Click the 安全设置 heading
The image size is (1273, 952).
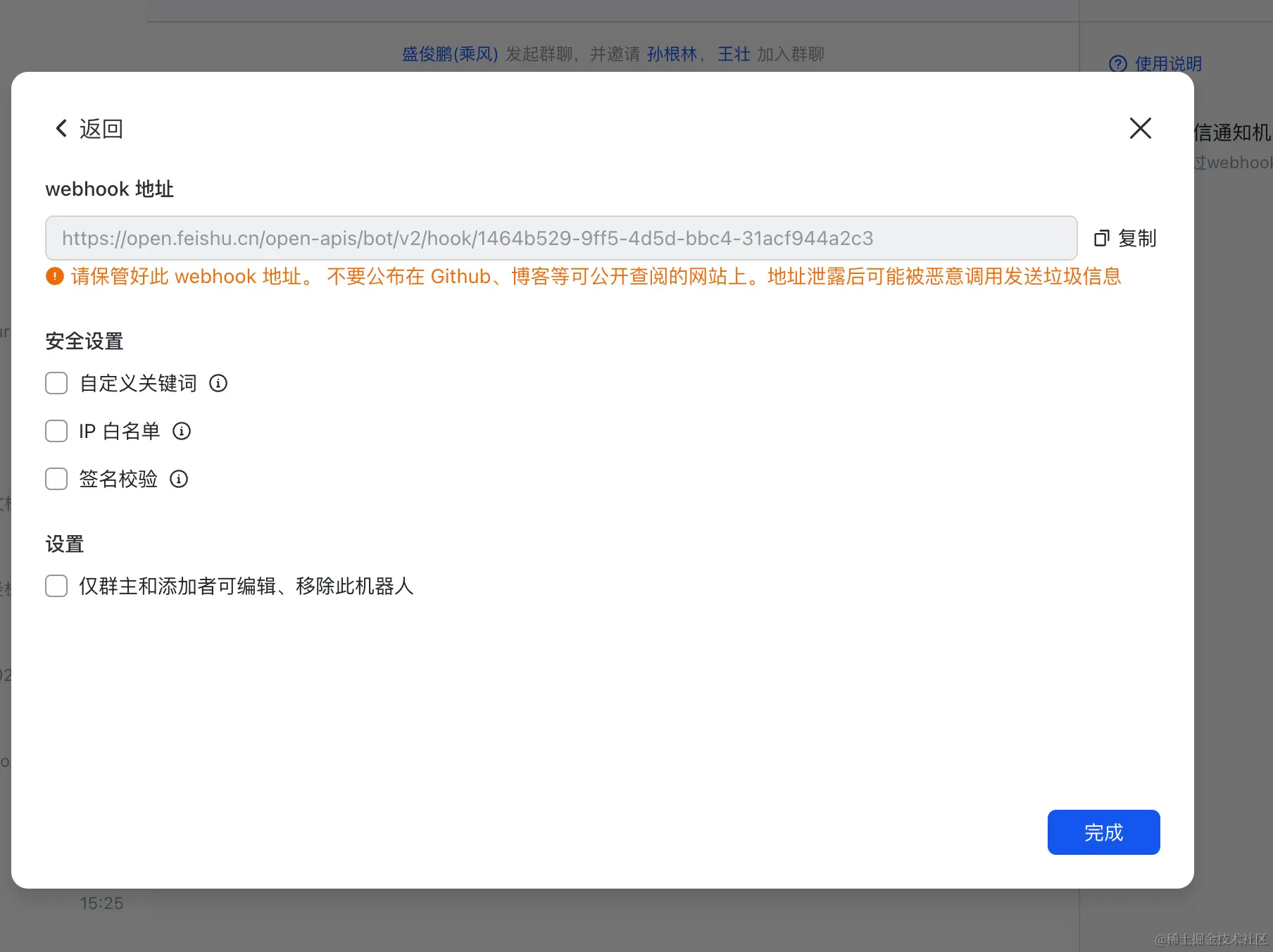(x=84, y=342)
